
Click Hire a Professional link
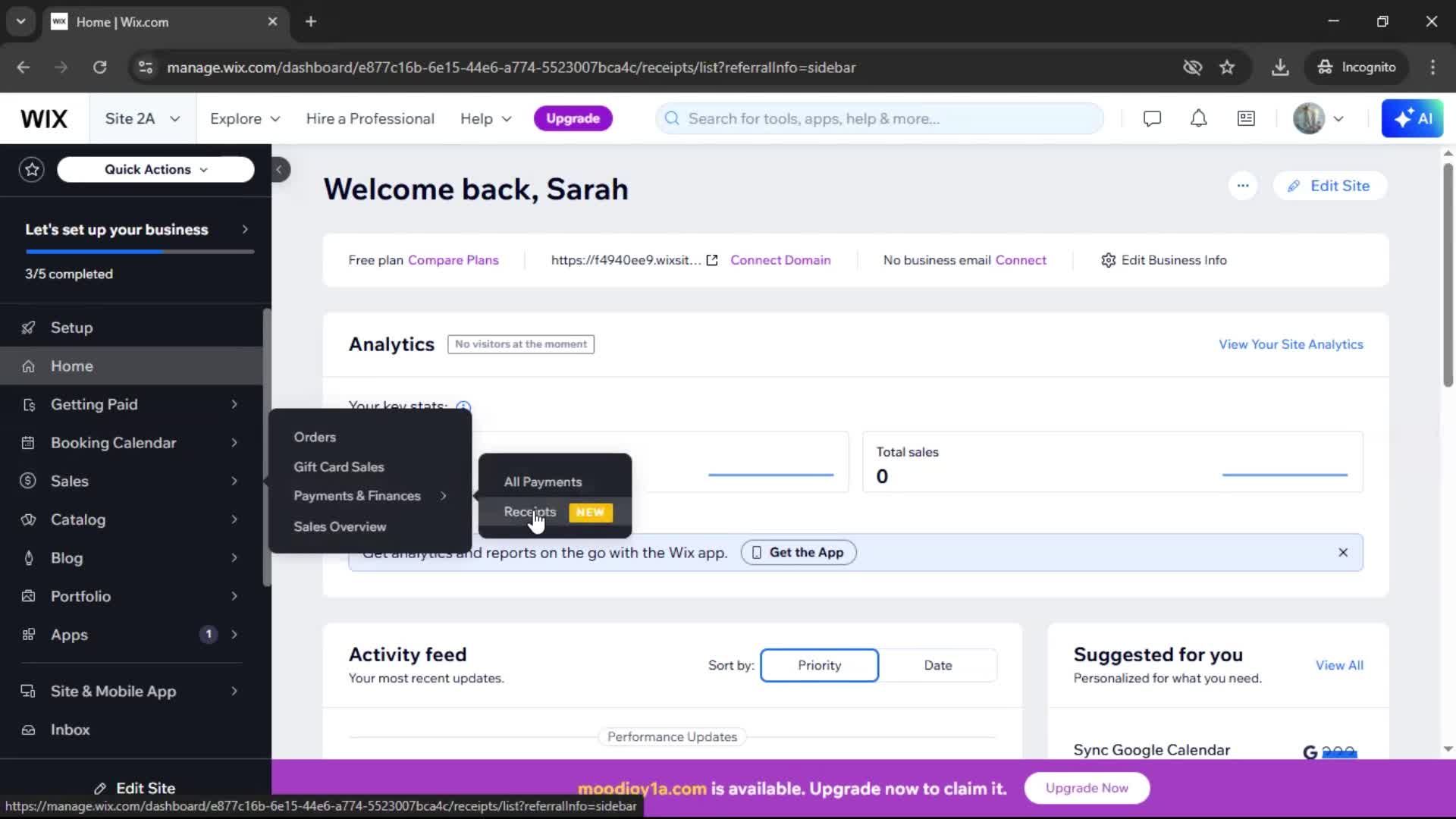point(370,118)
